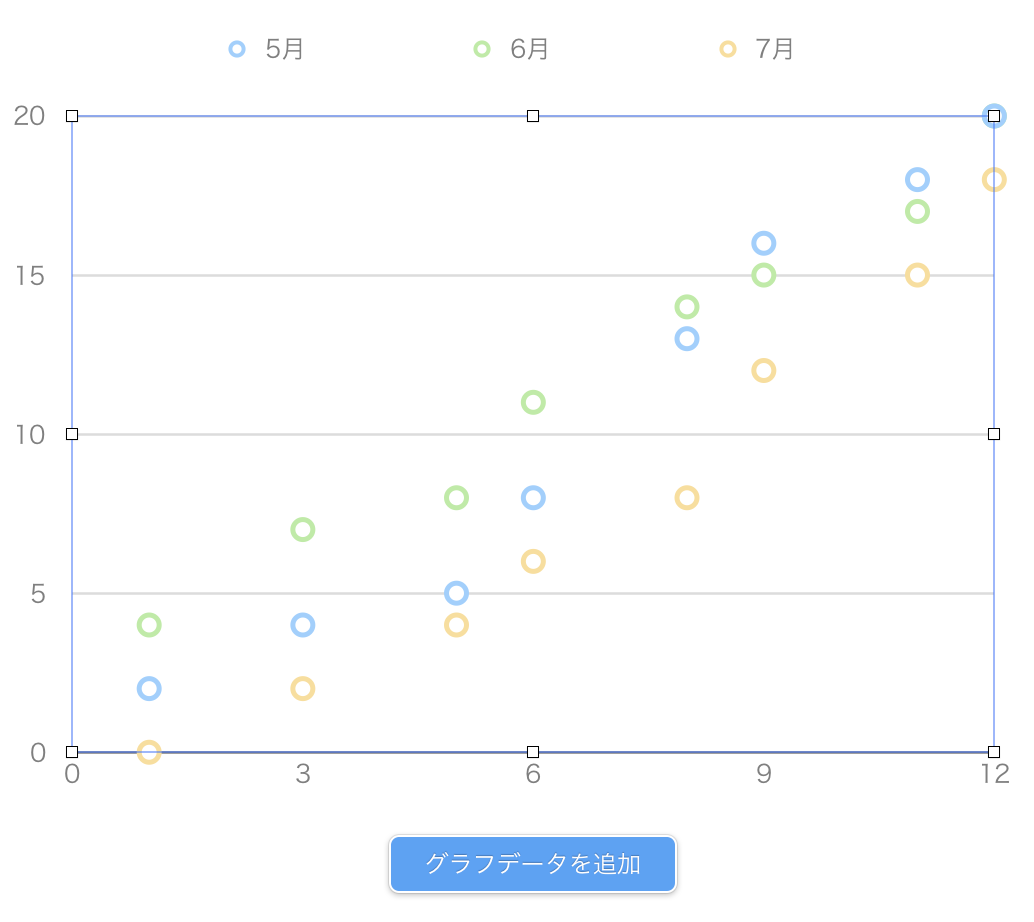Click the bottom-center chart resize handle

point(533,752)
